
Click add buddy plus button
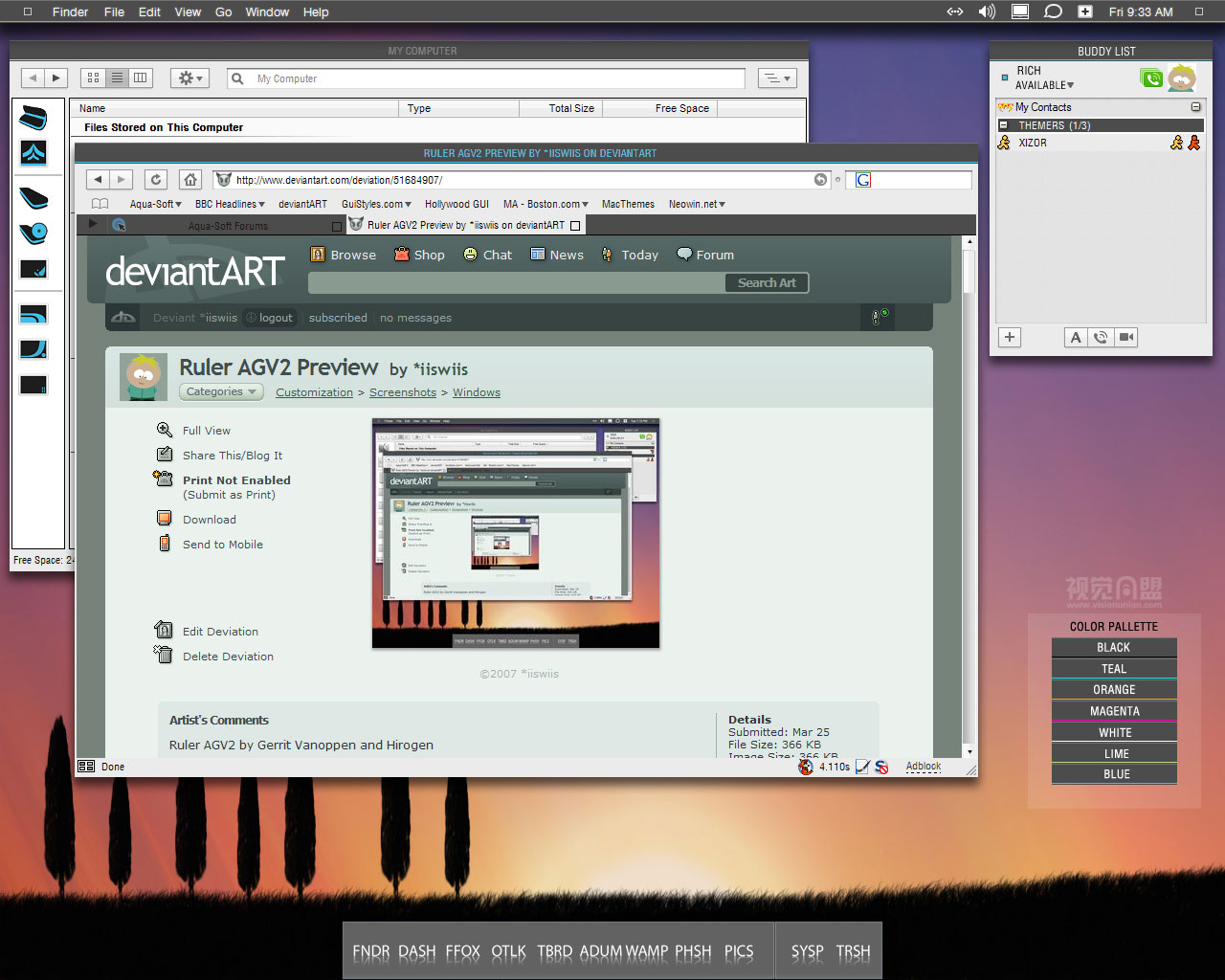pyautogui.click(x=1010, y=337)
